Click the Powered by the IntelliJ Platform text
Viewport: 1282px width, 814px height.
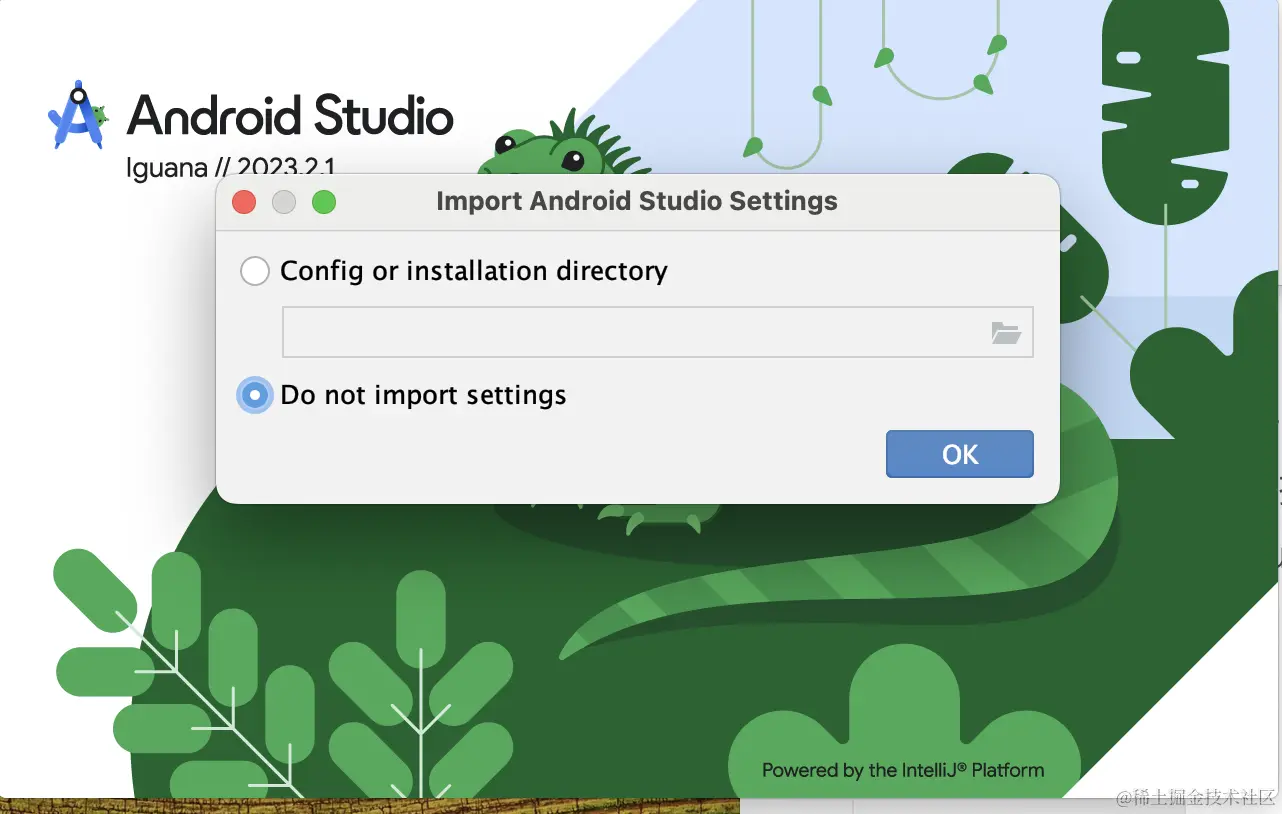pos(902,770)
